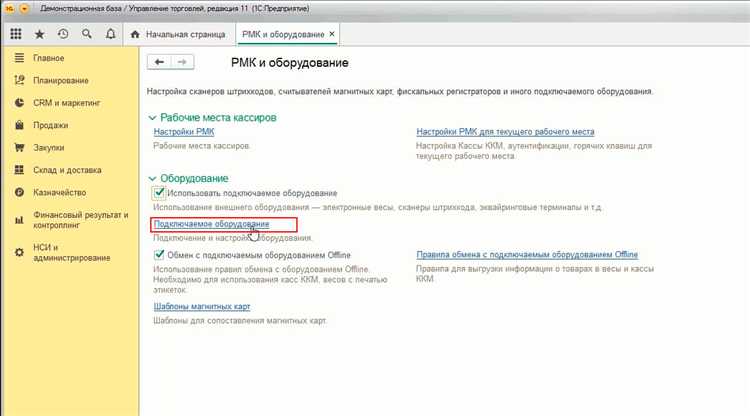This screenshot has height=416, width=750.
Task: Open НСИ и администрирование section
Action: [71, 252]
